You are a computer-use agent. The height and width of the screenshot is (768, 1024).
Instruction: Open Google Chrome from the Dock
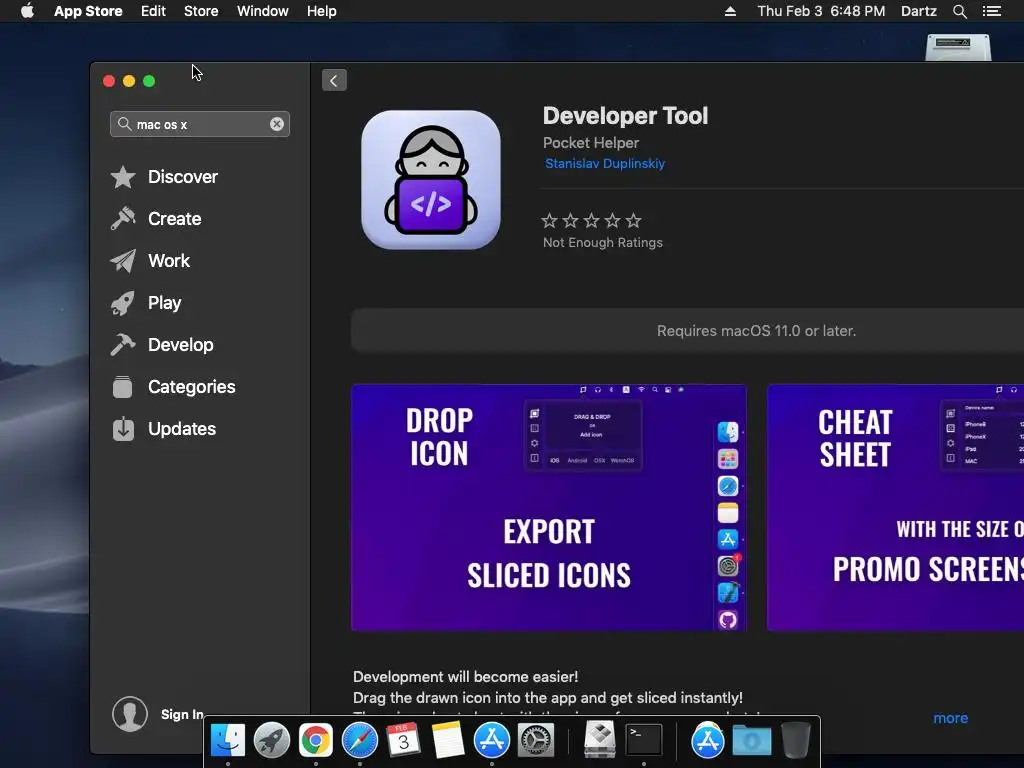click(x=315, y=740)
